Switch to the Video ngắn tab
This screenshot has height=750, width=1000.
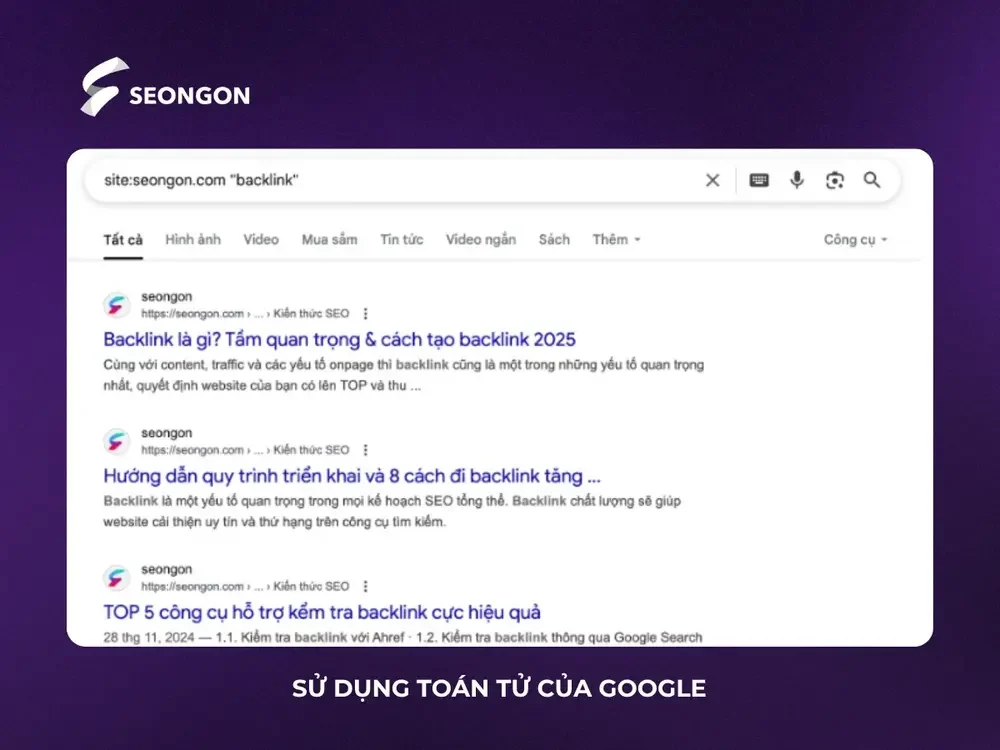point(481,240)
